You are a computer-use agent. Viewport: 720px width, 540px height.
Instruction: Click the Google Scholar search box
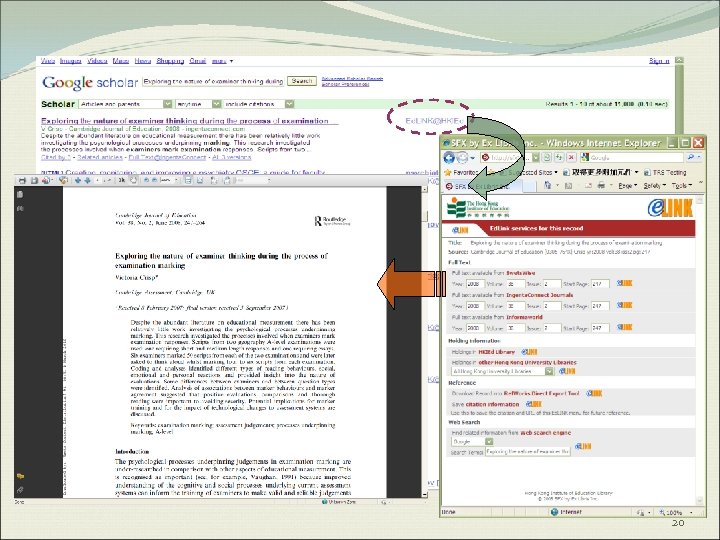[x=213, y=81]
